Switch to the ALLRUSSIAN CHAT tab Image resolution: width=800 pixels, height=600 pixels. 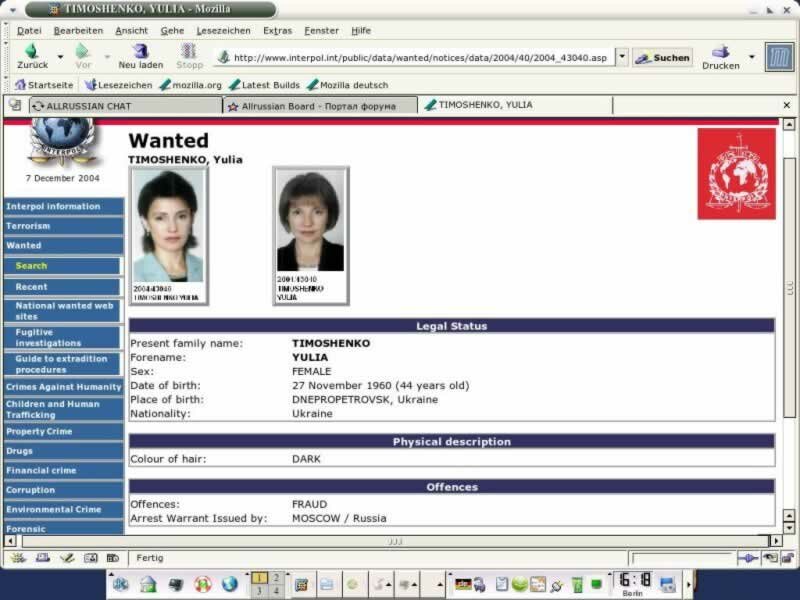click(x=126, y=106)
